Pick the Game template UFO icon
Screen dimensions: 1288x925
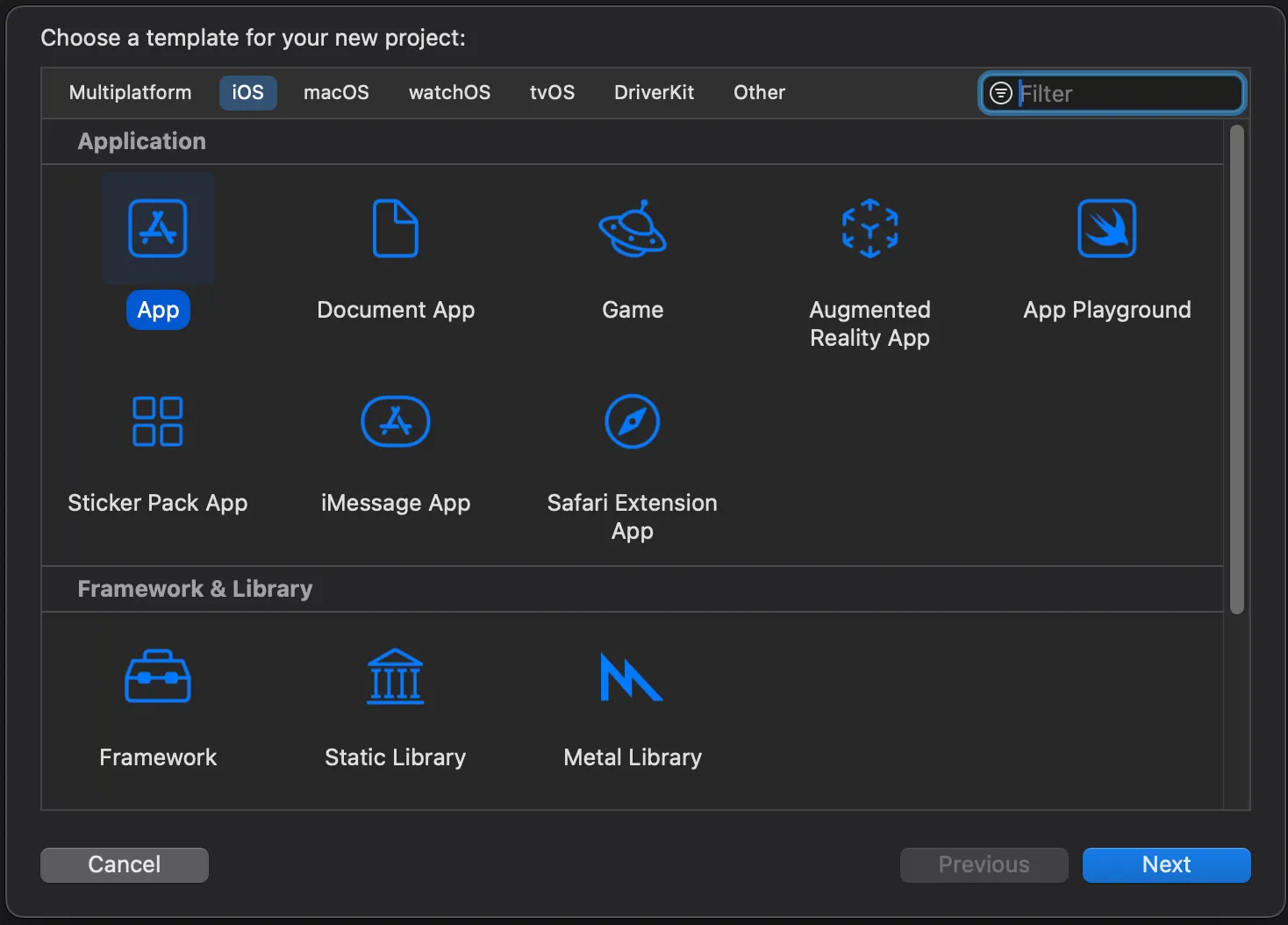(633, 228)
